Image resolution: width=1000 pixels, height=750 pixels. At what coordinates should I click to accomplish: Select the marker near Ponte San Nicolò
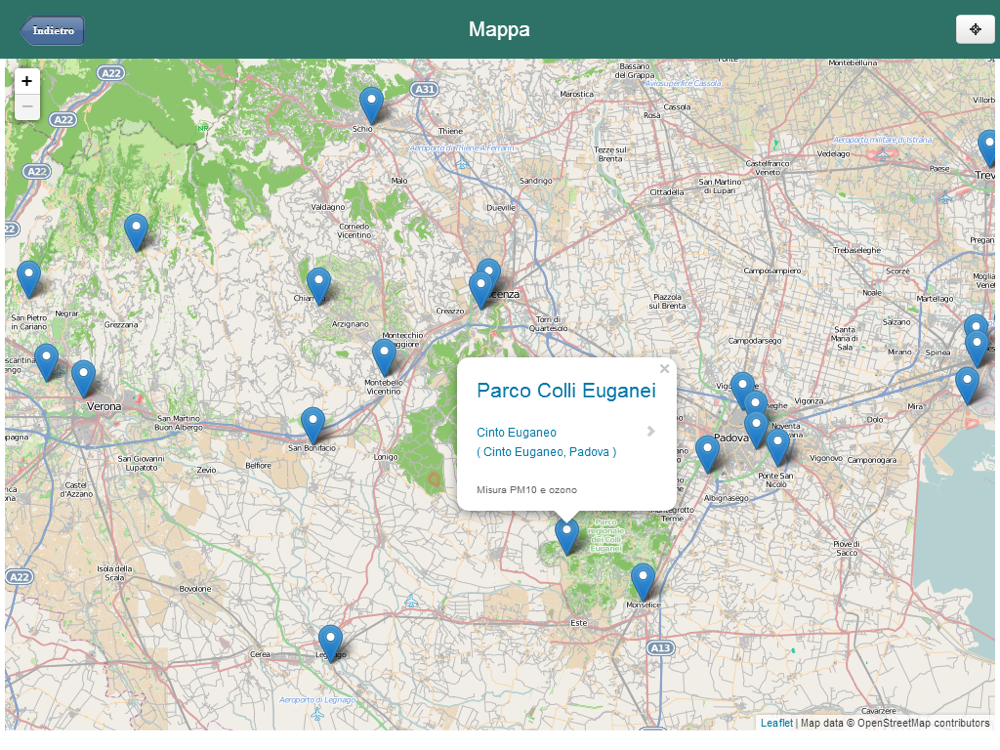[x=777, y=448]
